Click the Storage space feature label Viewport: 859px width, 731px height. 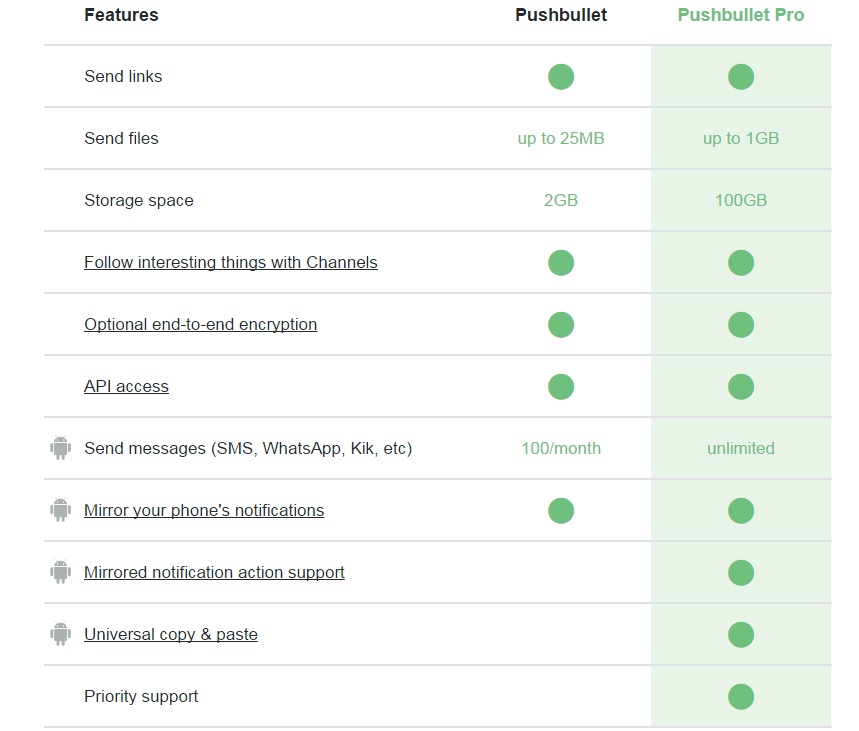(x=139, y=201)
